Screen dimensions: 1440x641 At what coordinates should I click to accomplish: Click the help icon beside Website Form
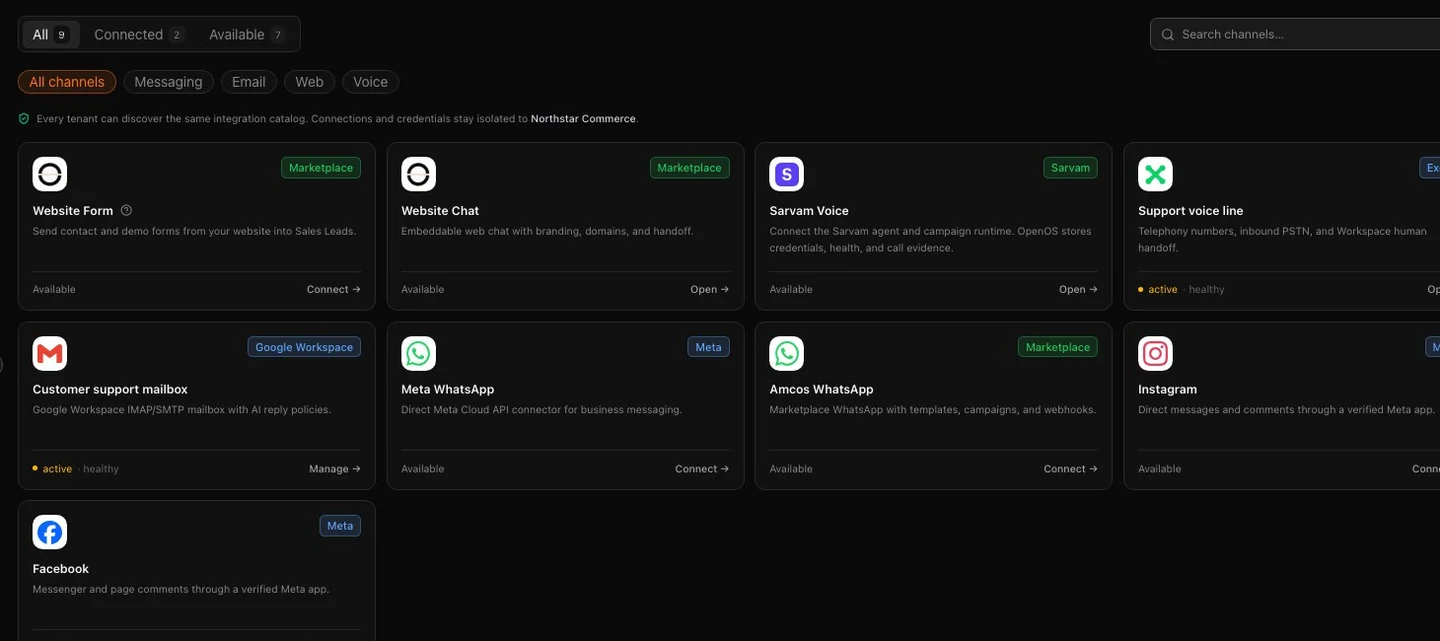pos(126,211)
